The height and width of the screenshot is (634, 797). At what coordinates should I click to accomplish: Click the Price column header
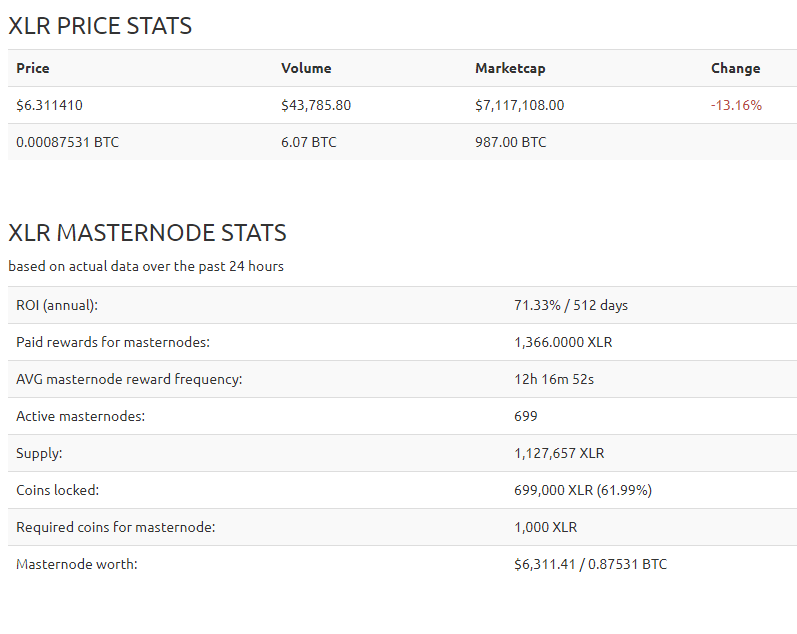coord(33,68)
